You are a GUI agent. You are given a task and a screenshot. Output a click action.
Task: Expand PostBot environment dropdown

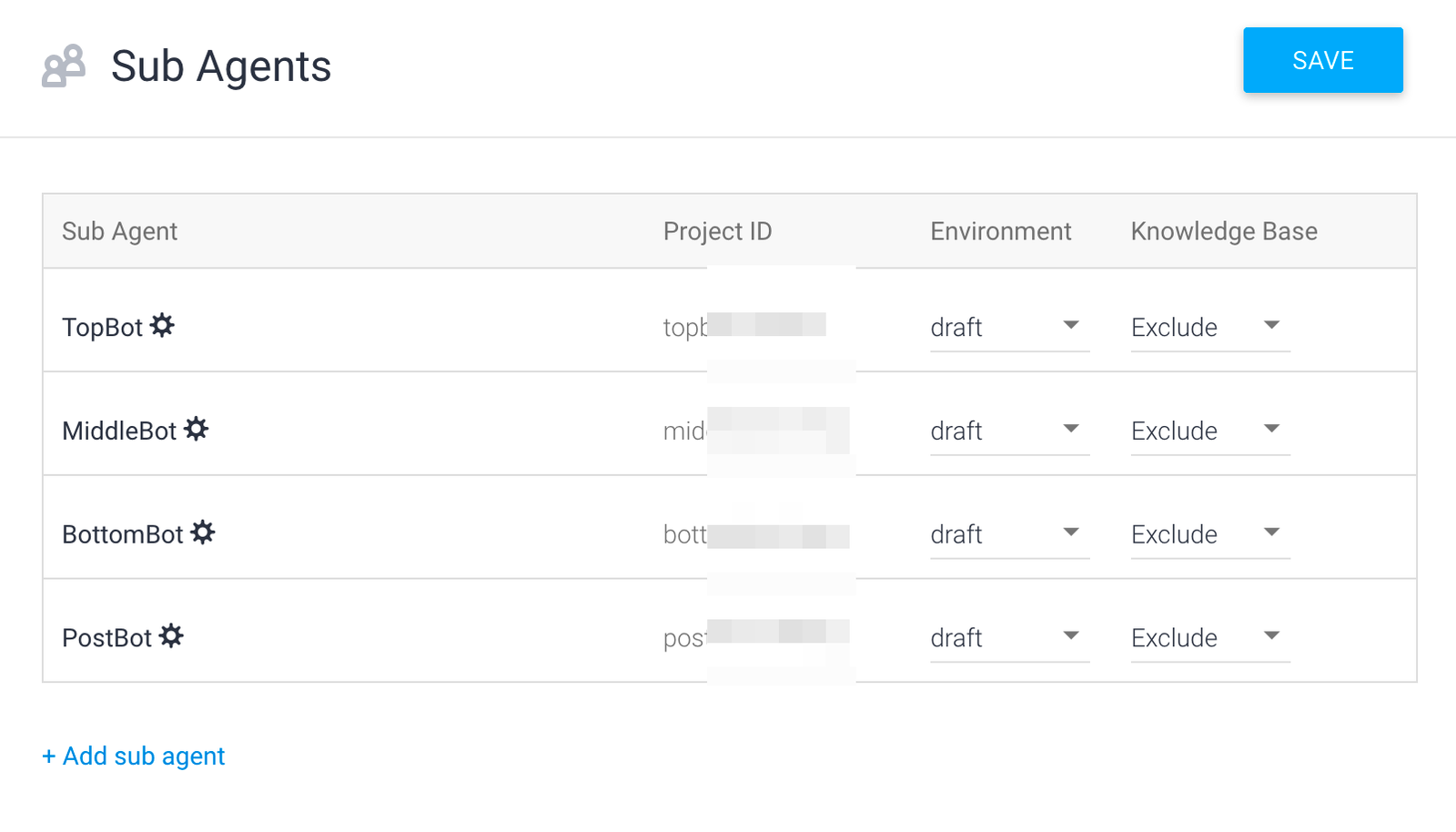pos(1009,638)
